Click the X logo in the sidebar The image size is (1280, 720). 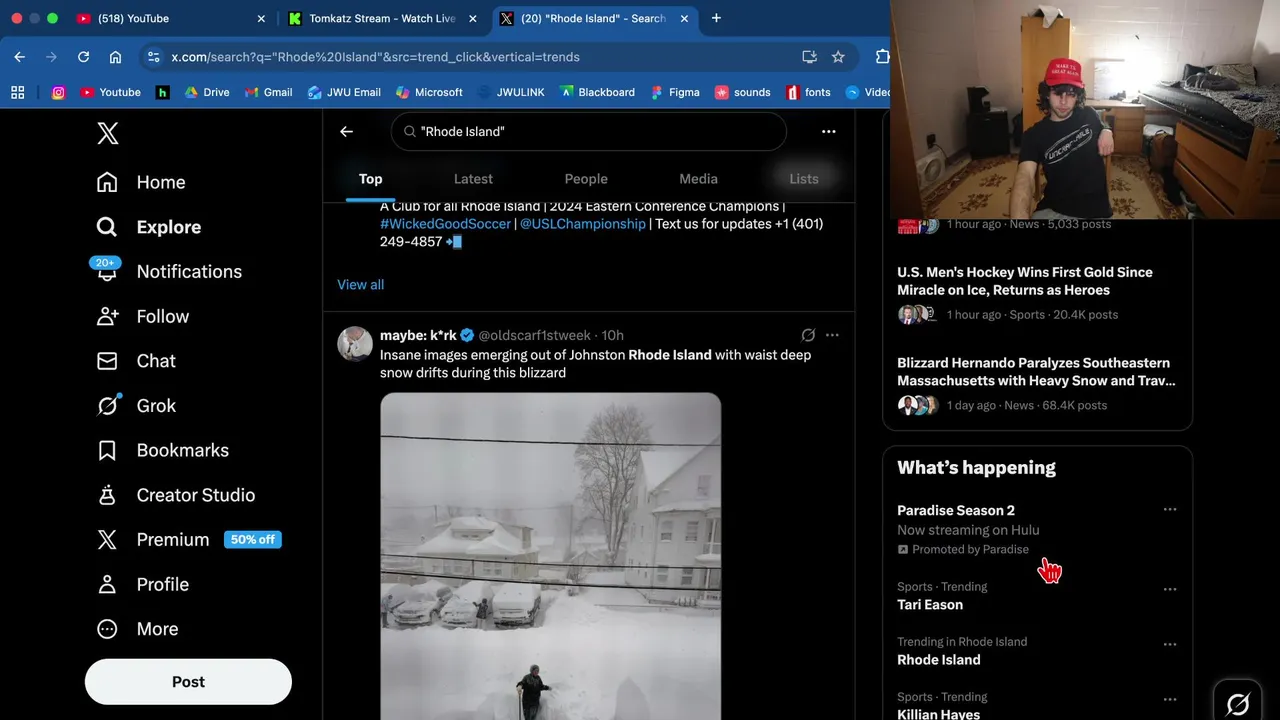pos(108,133)
